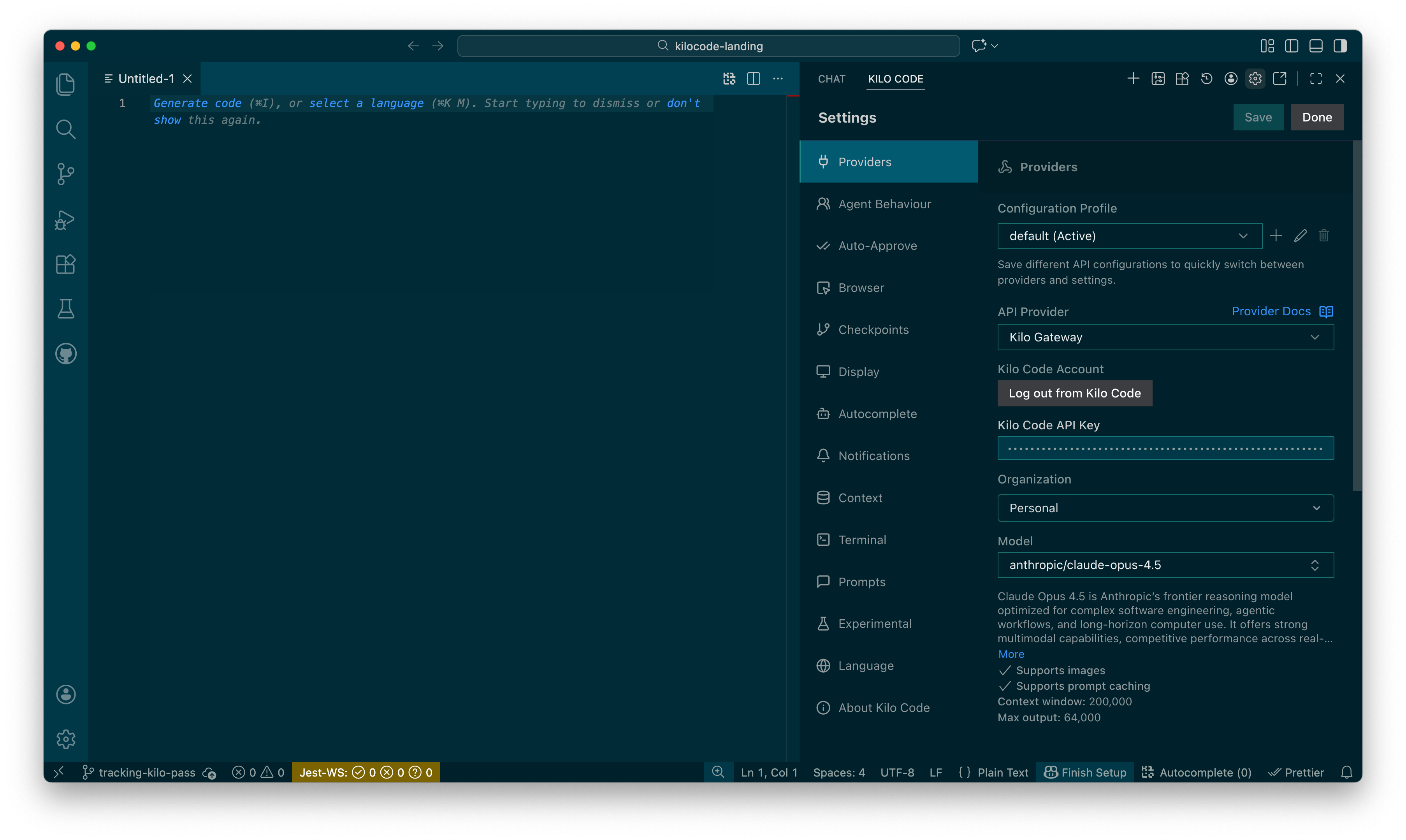1406x840 pixels.
Task: Toggle primary side bar layout button
Action: pos(1291,46)
